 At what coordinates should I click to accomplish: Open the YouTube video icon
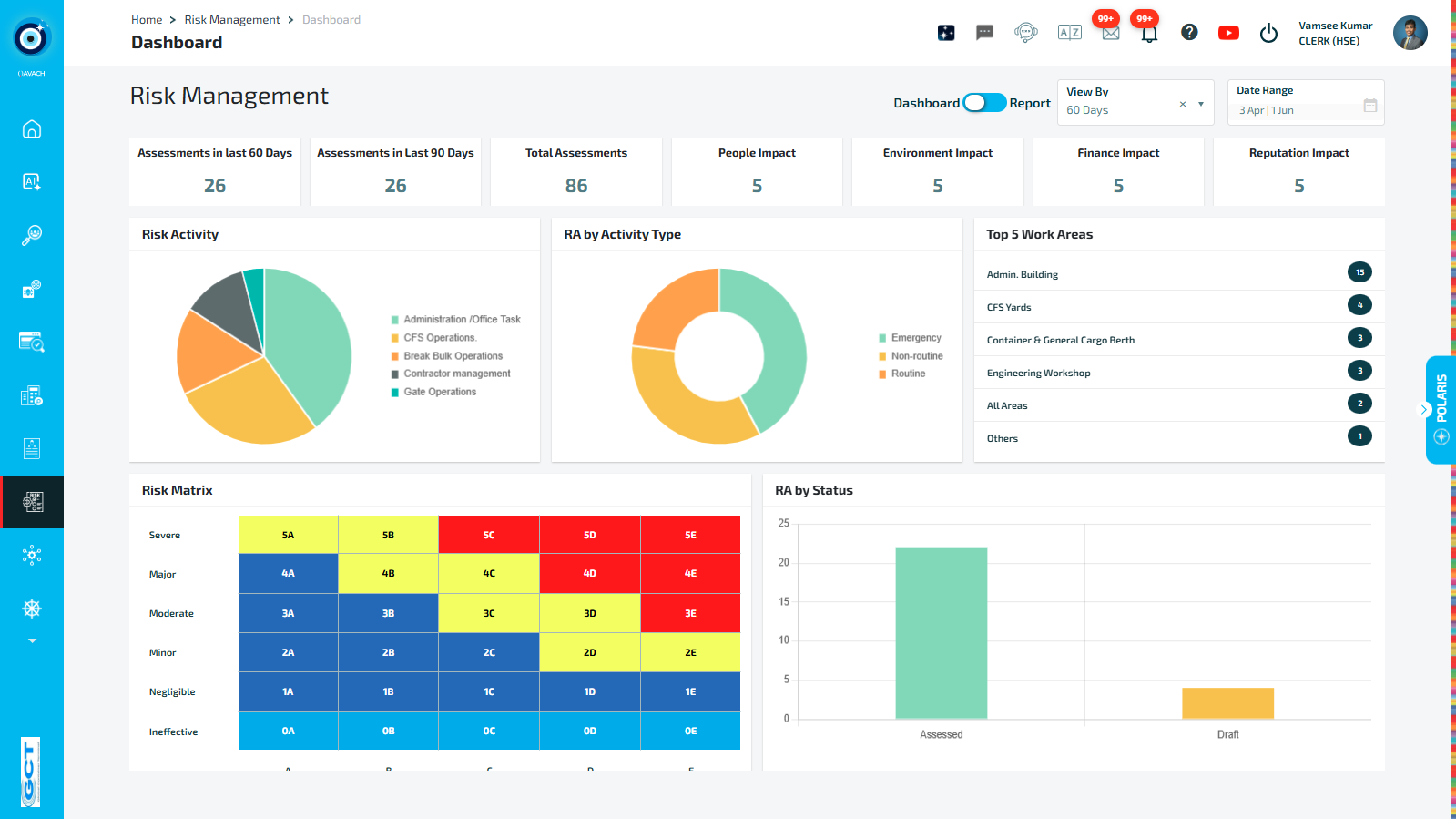click(1228, 33)
